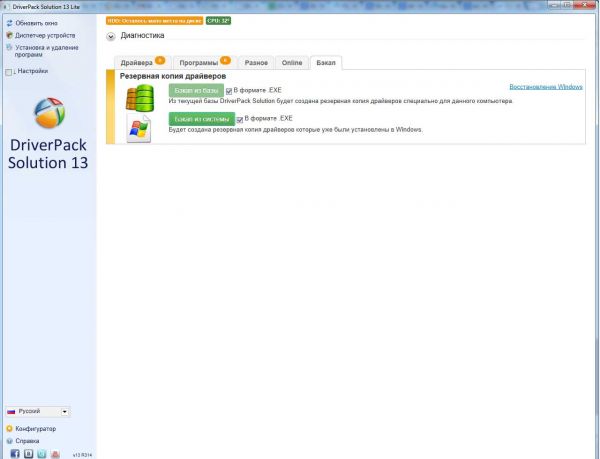Switch to the Драйвера tab
This screenshot has height=459, width=600.
coord(142,63)
